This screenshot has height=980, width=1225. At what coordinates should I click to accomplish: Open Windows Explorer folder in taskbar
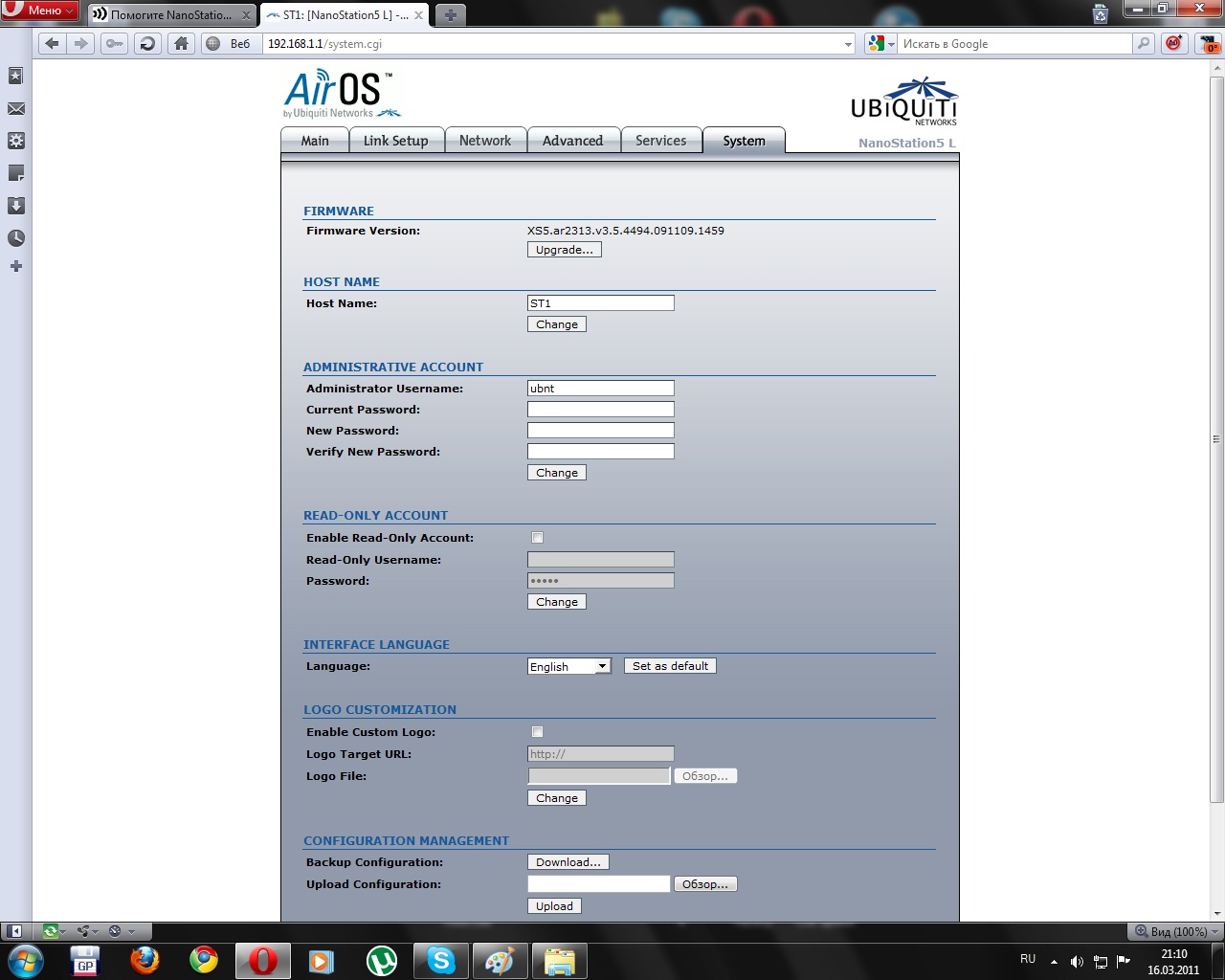point(559,960)
